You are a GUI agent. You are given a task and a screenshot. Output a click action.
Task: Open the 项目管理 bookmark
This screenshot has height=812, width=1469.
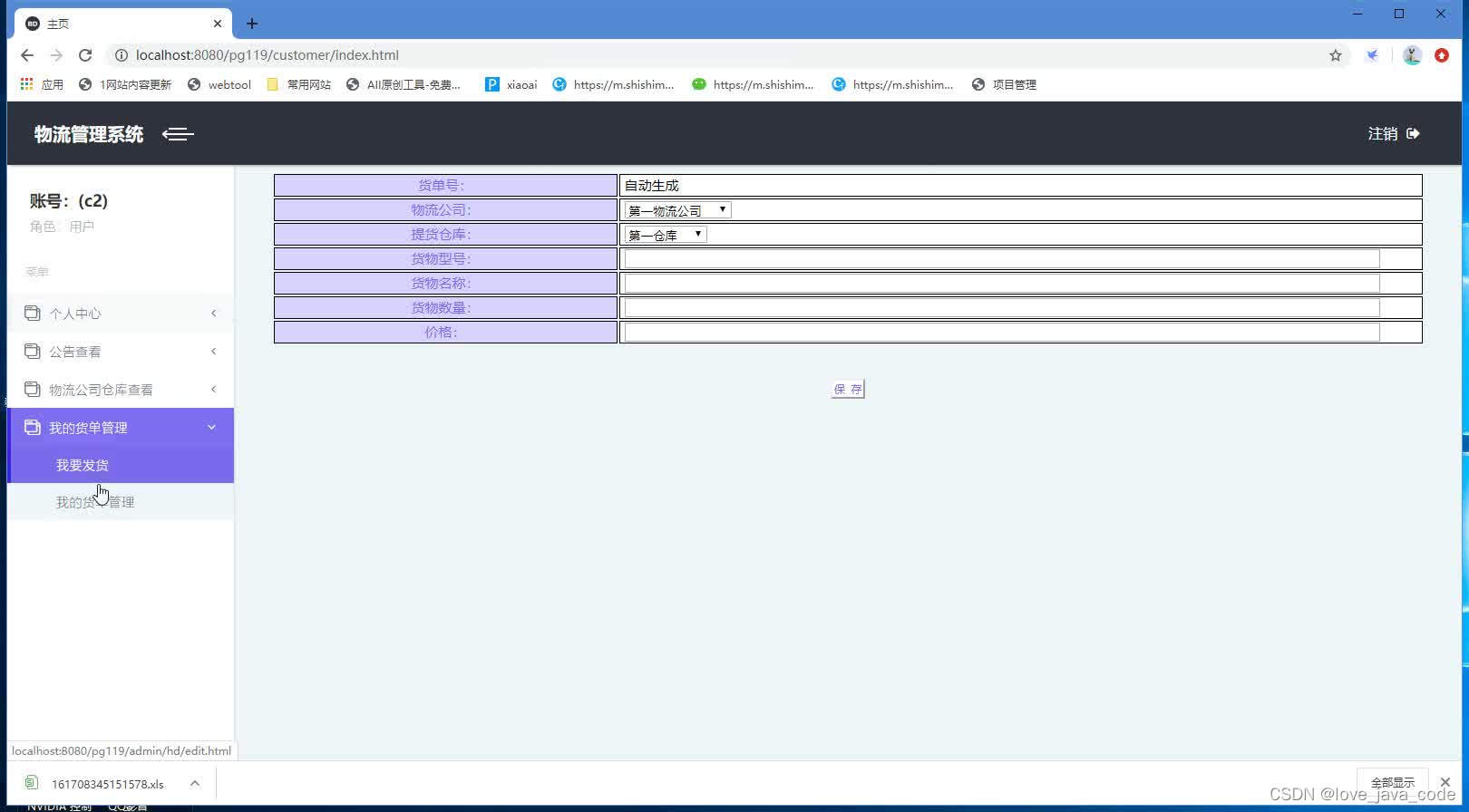tap(1004, 84)
